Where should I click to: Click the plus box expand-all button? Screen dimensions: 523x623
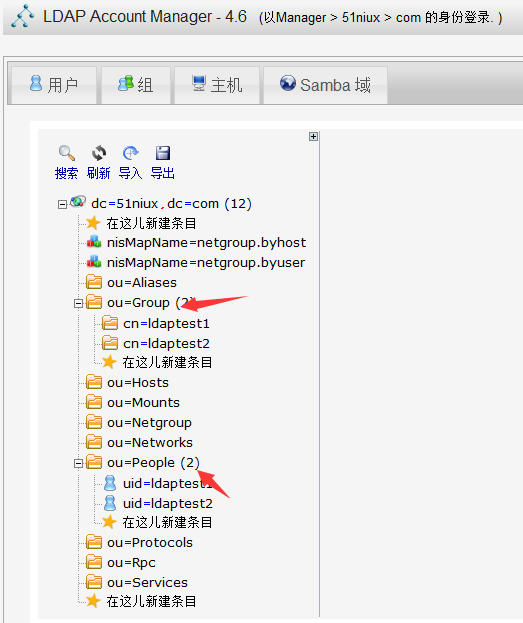tap(313, 136)
